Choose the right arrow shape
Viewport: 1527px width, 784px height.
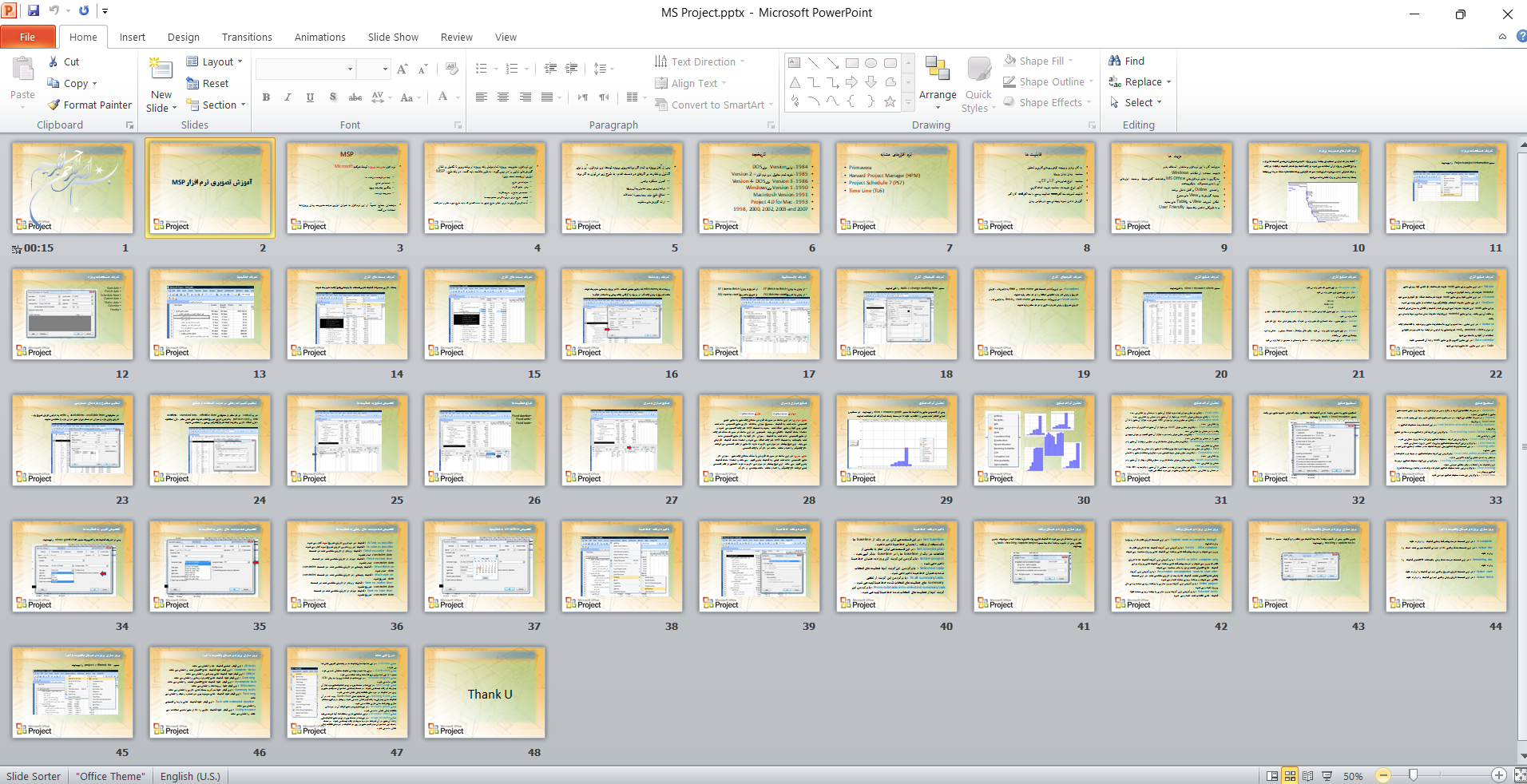pyautogui.click(x=852, y=82)
